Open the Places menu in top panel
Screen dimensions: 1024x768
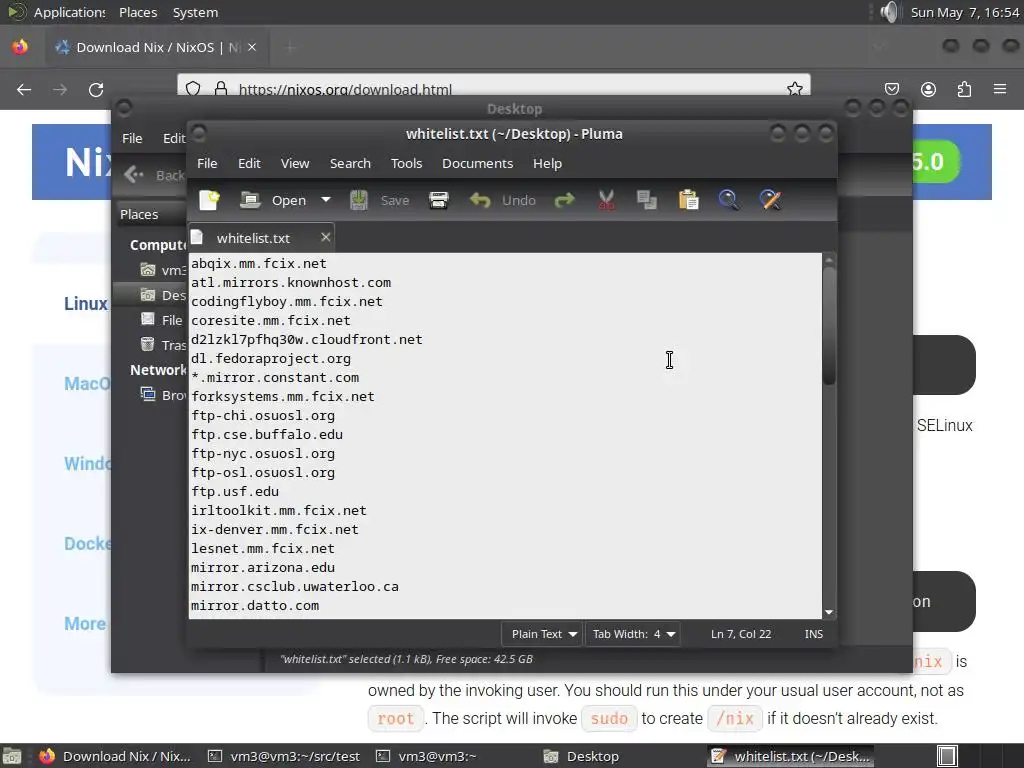pos(138,12)
